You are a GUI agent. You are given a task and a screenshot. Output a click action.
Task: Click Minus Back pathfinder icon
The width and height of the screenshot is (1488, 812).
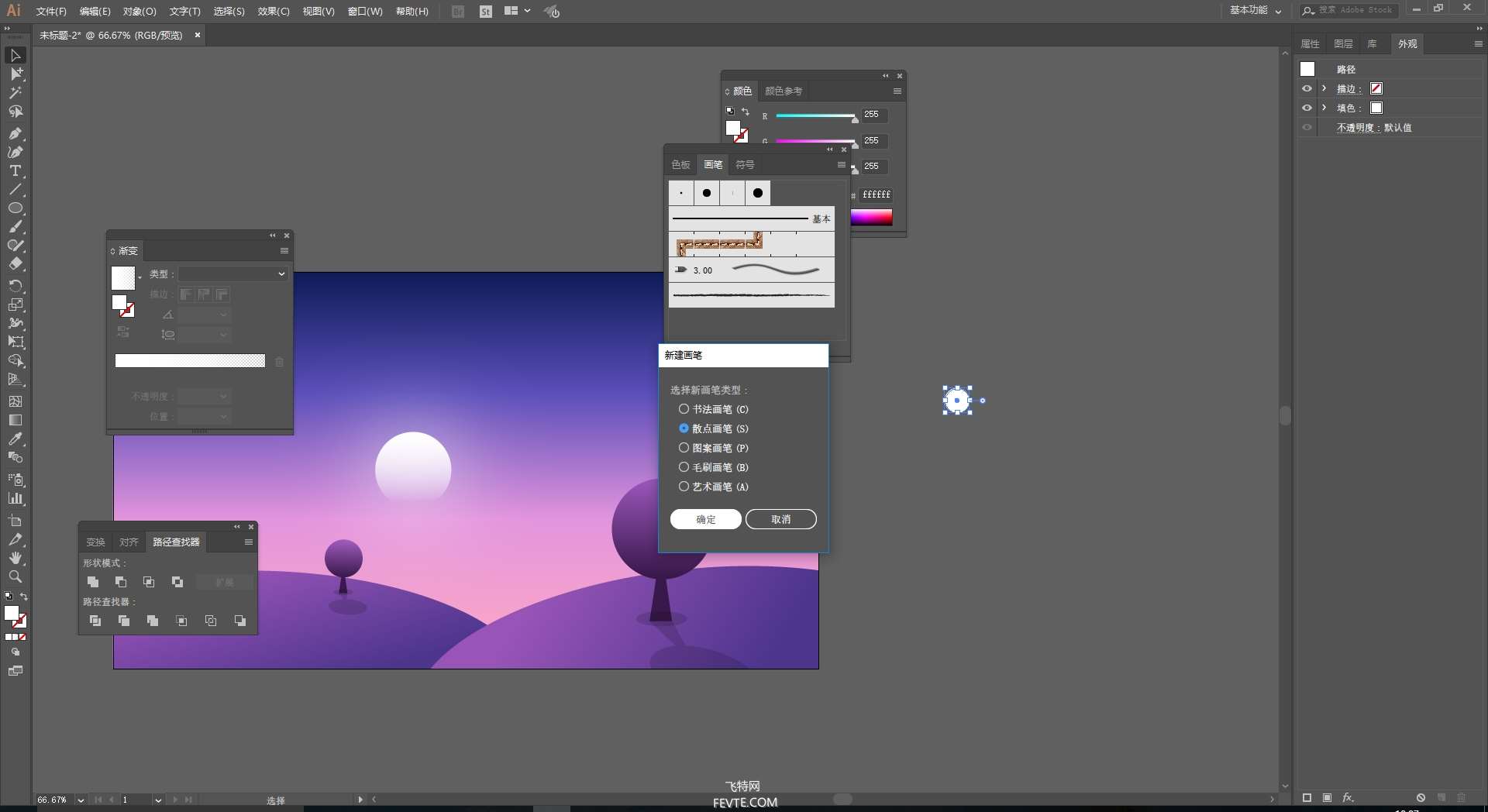(x=240, y=621)
